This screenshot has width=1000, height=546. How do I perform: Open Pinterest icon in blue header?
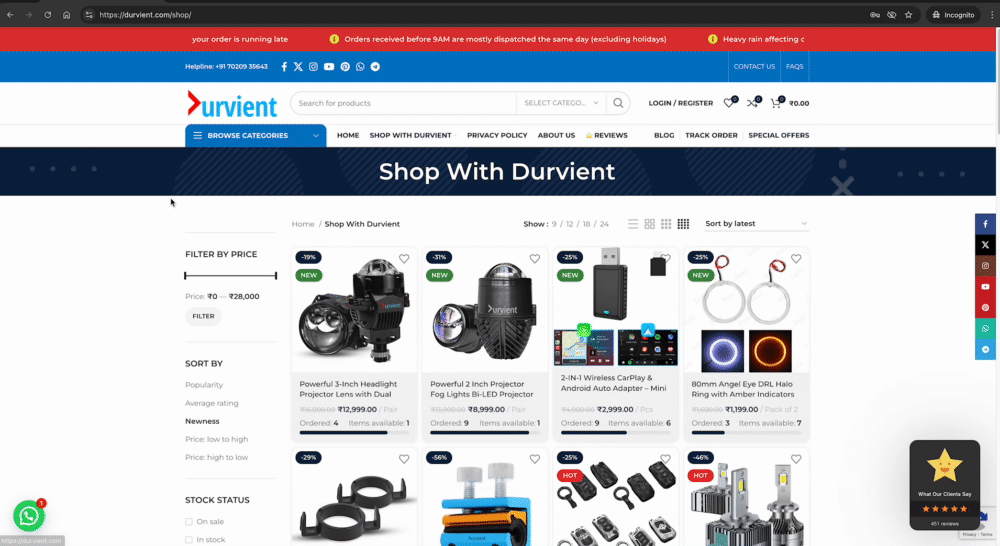[x=345, y=66]
